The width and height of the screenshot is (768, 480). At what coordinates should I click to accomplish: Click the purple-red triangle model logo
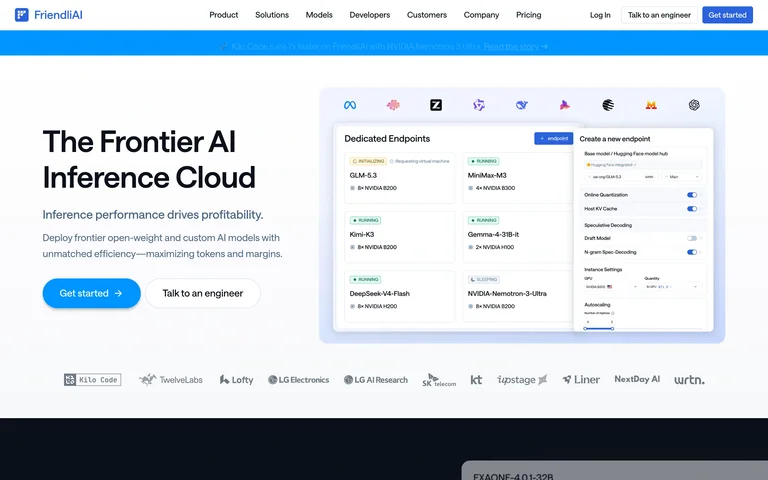[x=565, y=105]
